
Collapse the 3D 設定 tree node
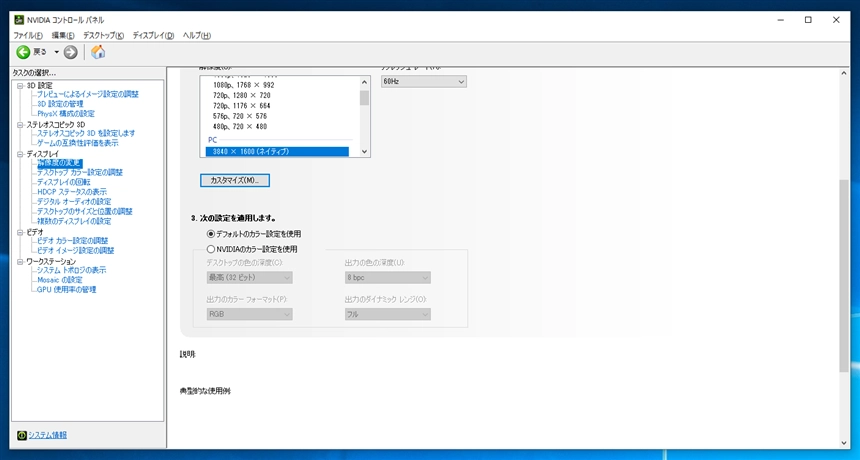coord(20,86)
